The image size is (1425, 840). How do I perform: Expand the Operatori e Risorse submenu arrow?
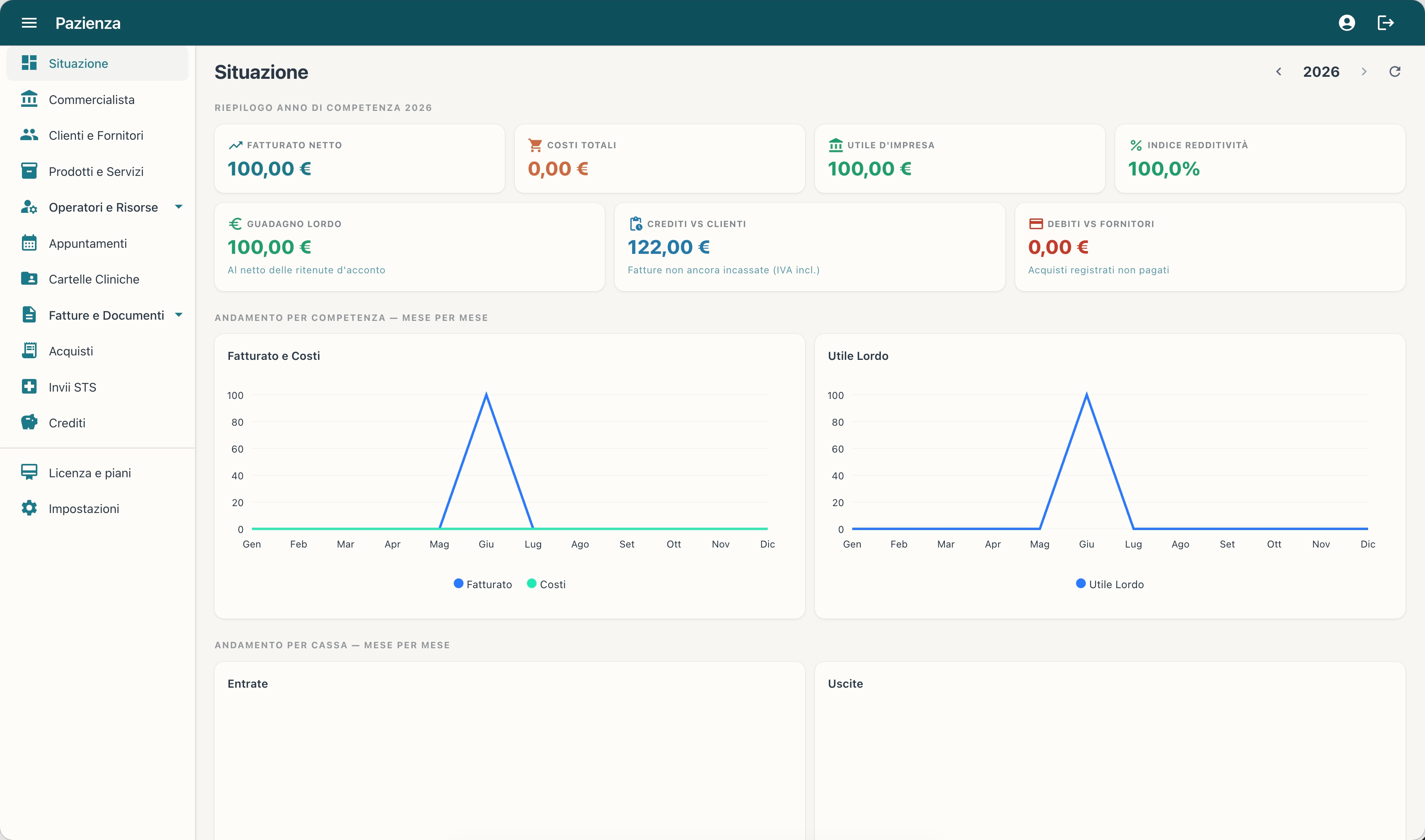179,207
